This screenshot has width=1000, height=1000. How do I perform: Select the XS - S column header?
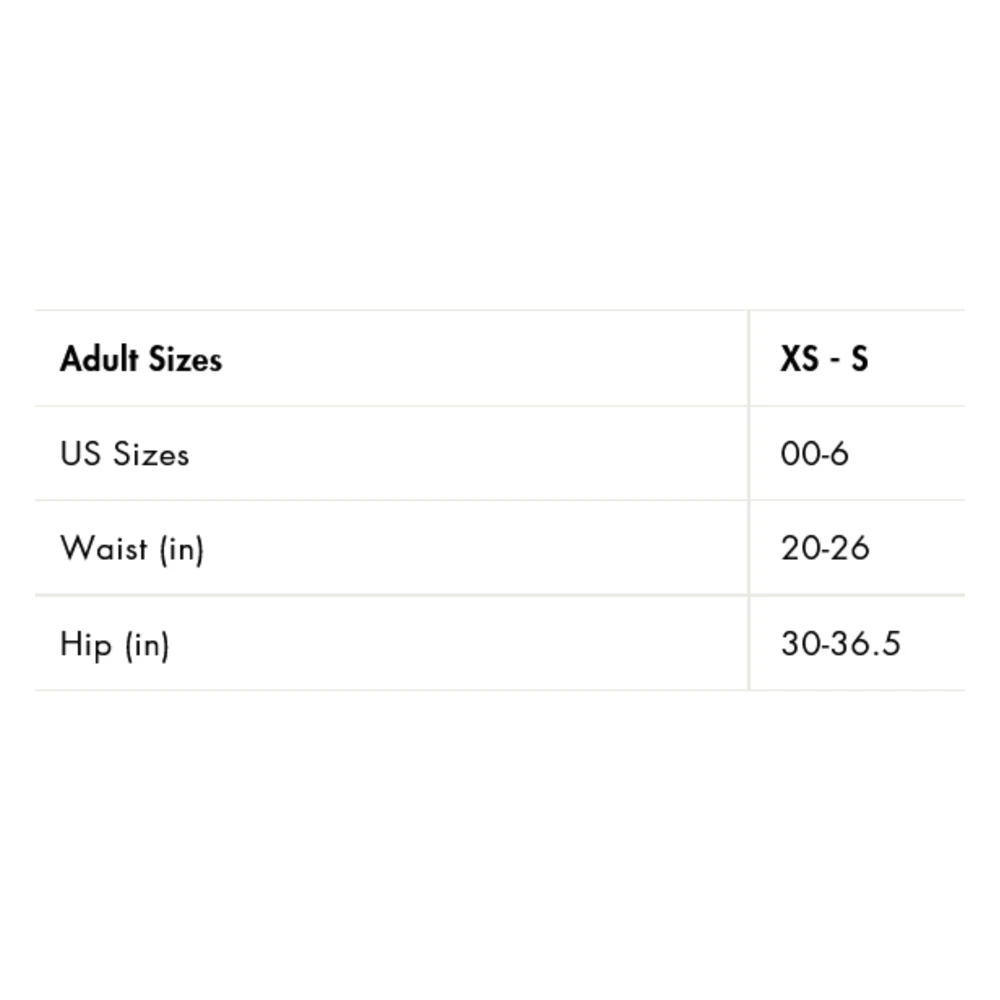(824, 358)
